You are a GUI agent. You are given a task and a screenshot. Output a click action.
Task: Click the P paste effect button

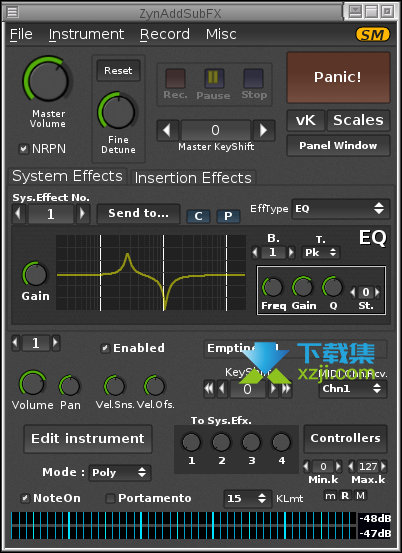(x=228, y=216)
